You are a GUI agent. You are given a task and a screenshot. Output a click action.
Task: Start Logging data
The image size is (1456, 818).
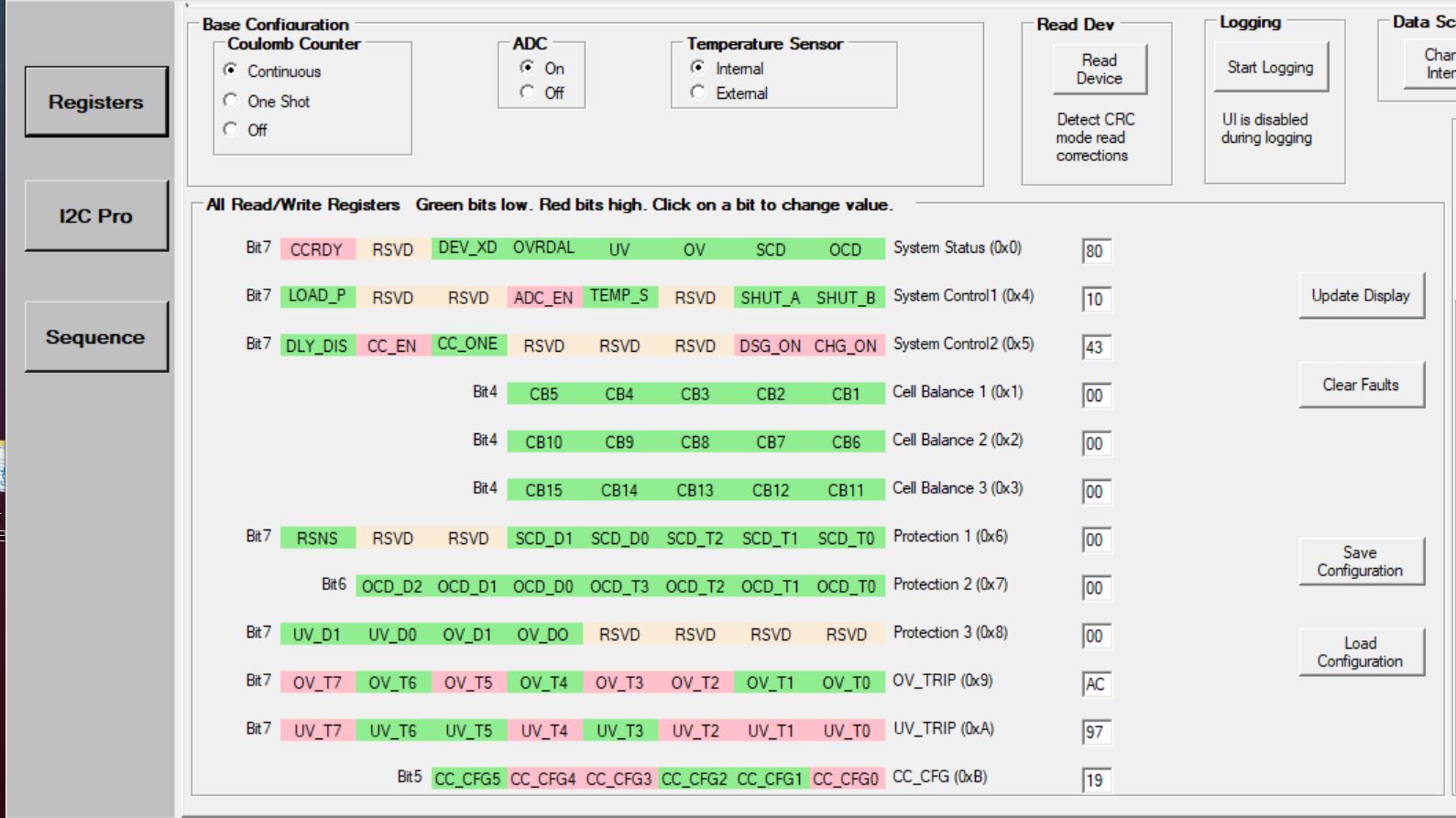(x=1271, y=68)
